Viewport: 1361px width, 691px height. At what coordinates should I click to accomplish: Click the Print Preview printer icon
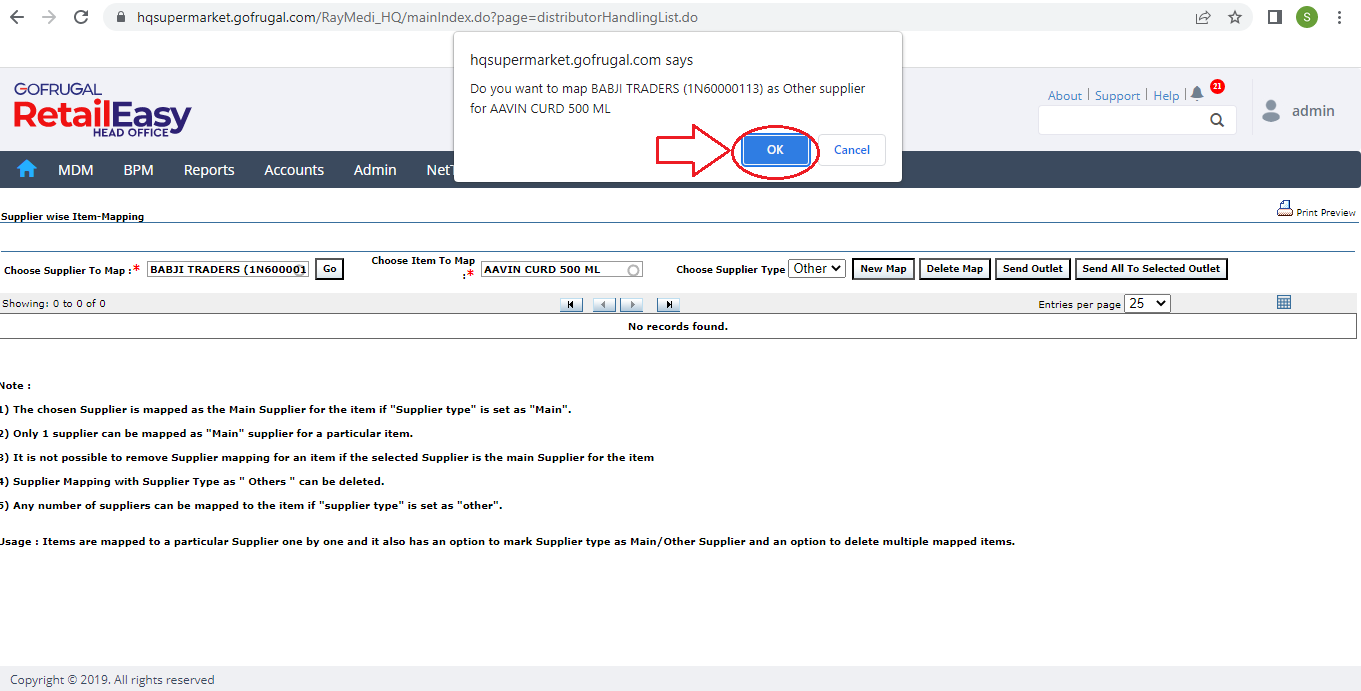tap(1285, 208)
